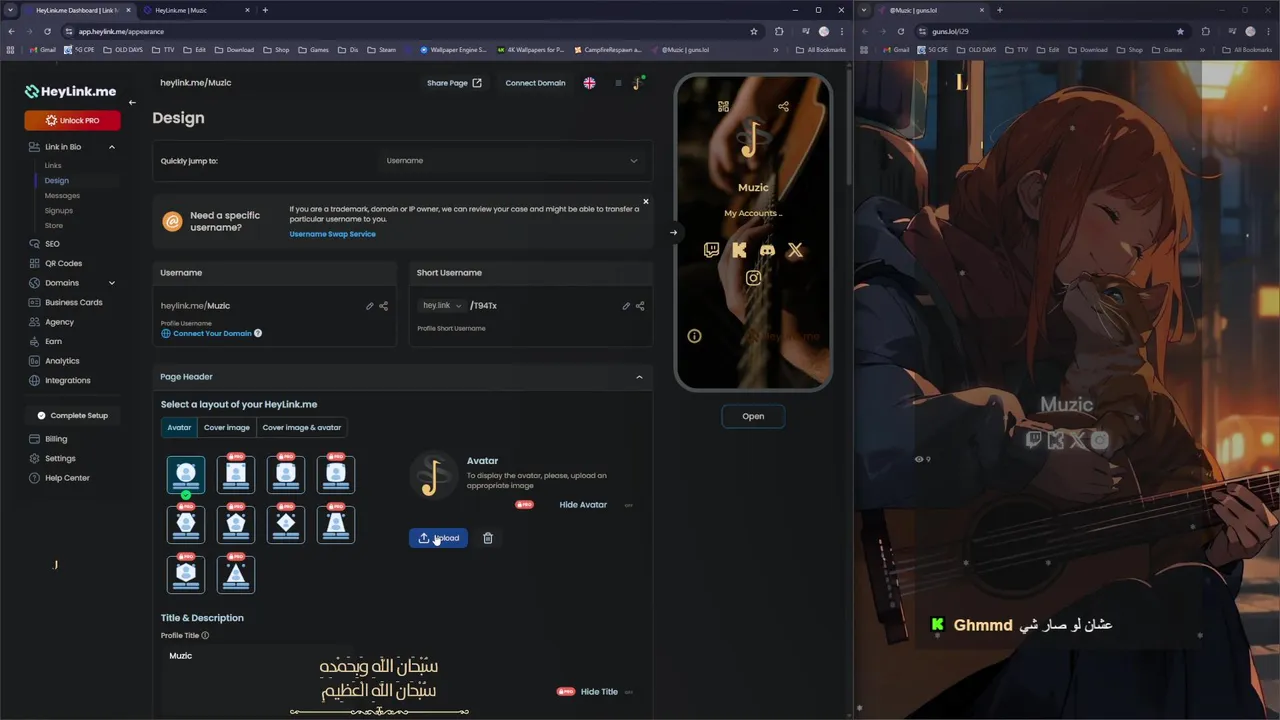The image size is (1280, 720).
Task: Click the share icon beside Short Username pencil
Action: (x=641, y=306)
